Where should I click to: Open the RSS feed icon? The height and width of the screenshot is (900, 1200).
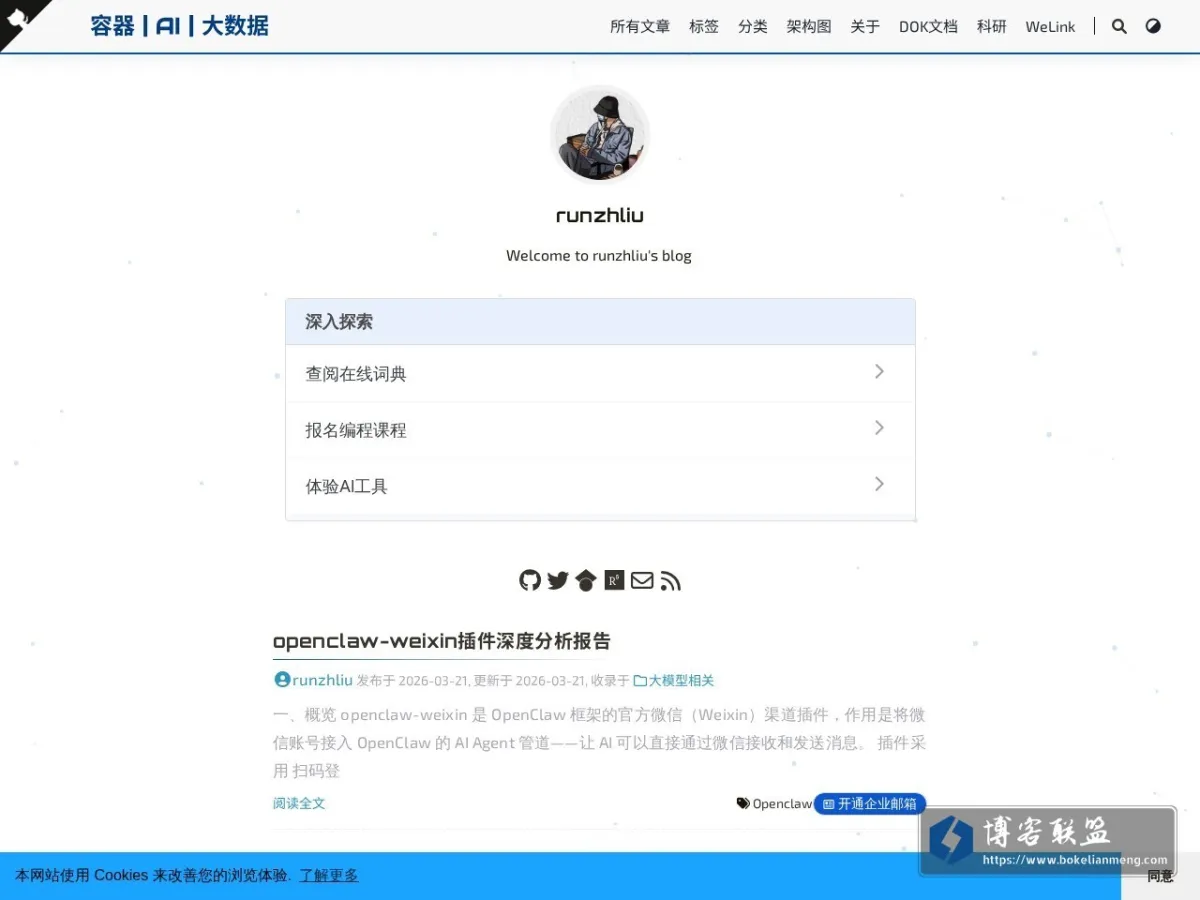pos(671,581)
